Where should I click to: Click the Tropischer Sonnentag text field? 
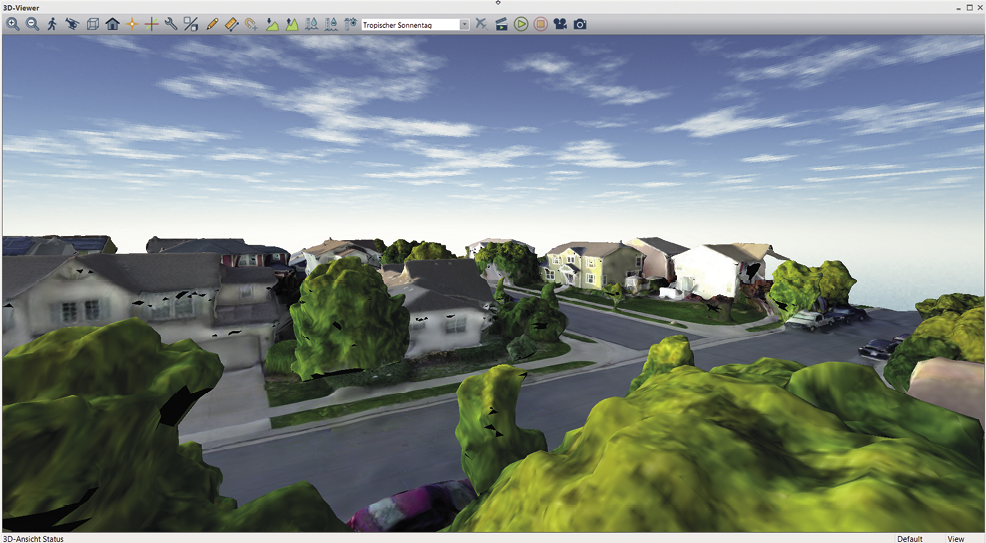coord(411,25)
